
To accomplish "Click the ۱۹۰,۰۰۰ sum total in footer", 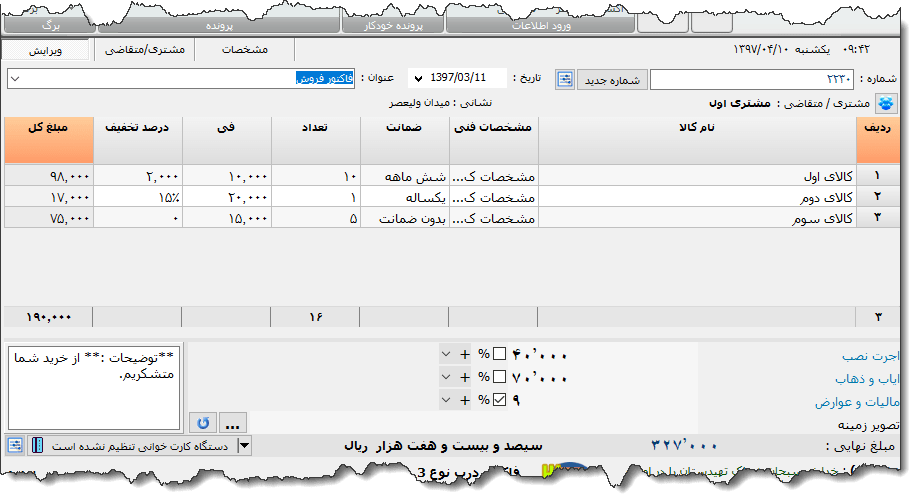I will (x=49, y=317).
